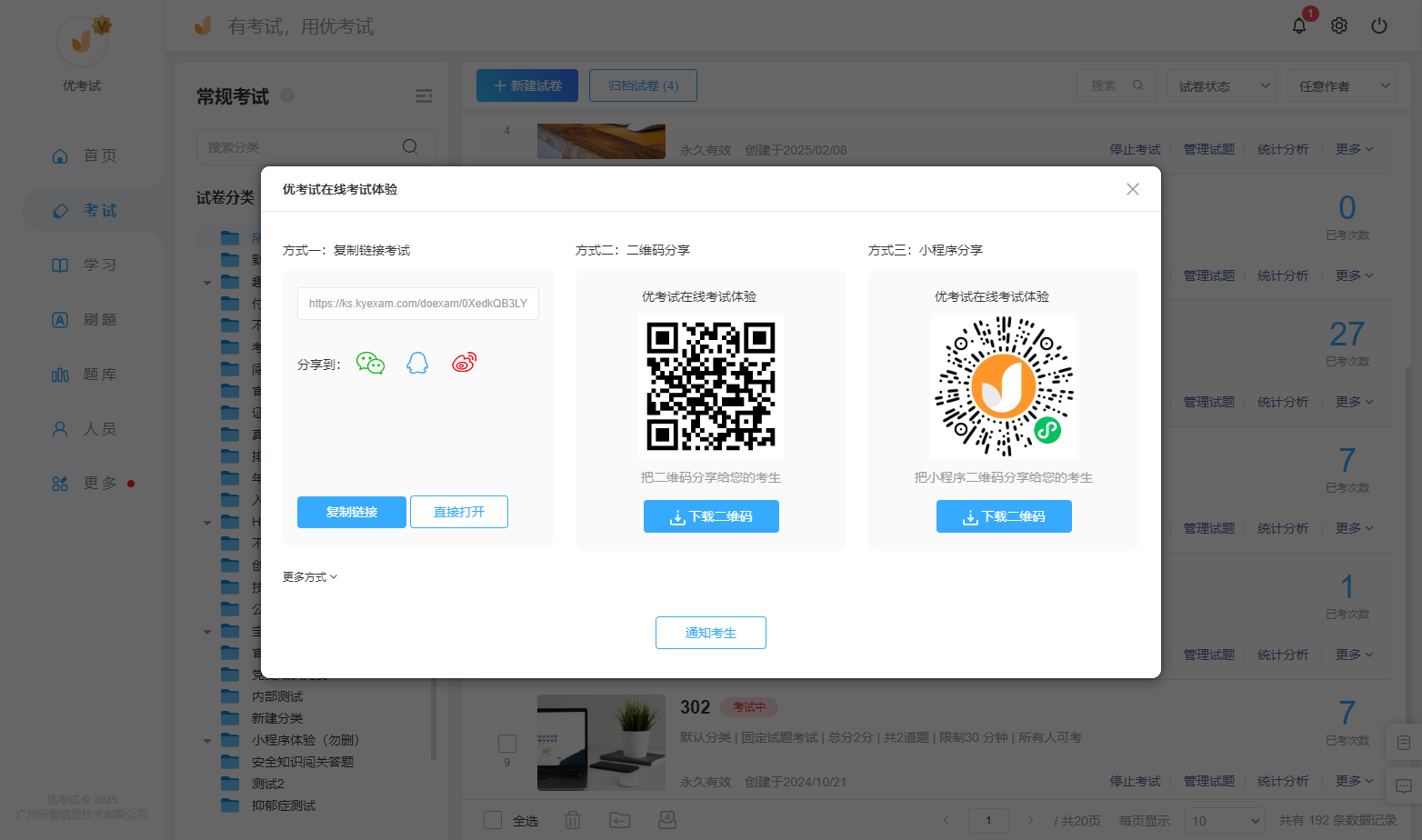Expand the 小程序体验（勿删）category
Image resolution: width=1422 pixels, height=840 pixels.
pos(207,741)
